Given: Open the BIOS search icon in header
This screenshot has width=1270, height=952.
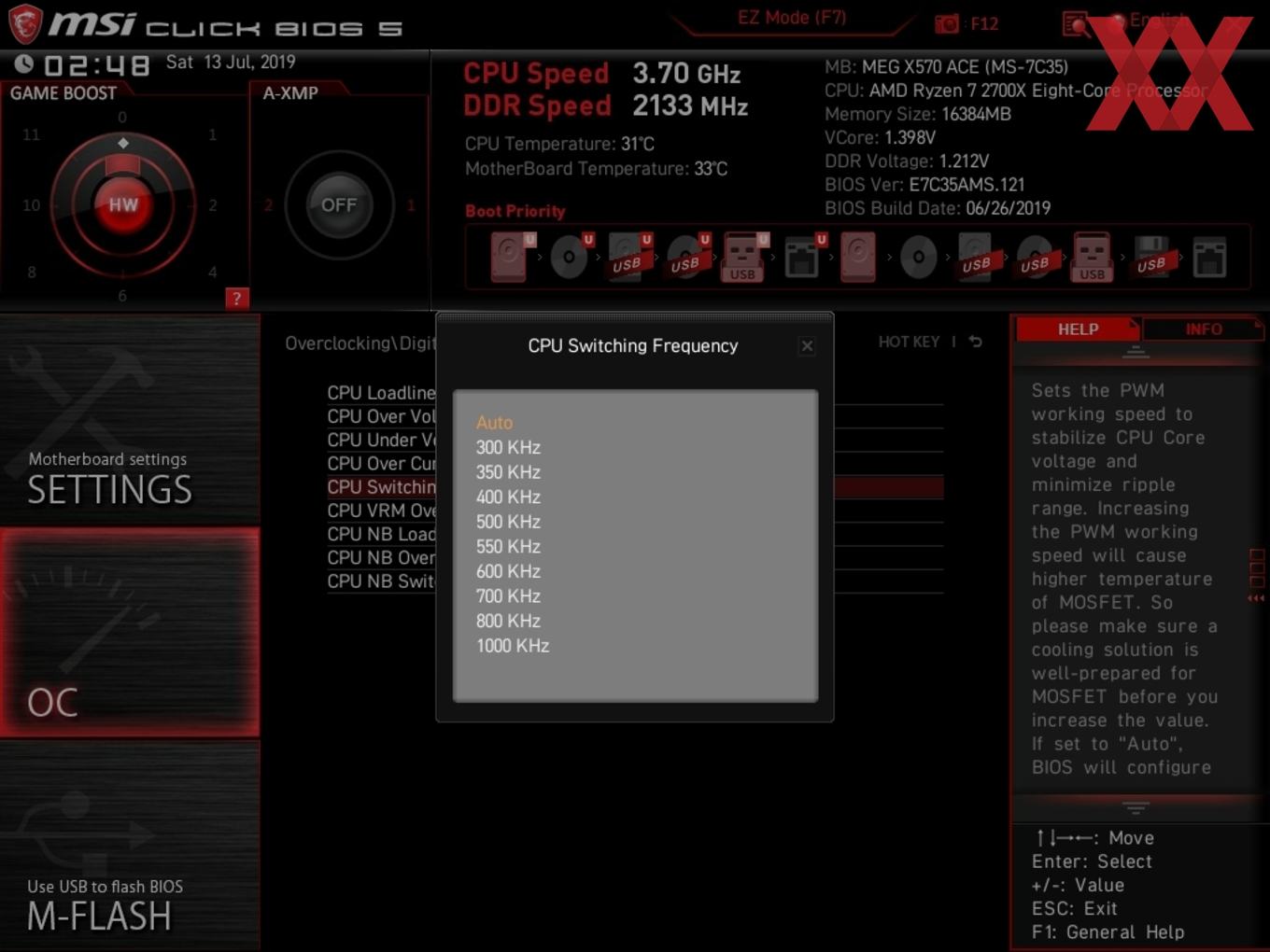Looking at the screenshot, I should (x=1077, y=24).
